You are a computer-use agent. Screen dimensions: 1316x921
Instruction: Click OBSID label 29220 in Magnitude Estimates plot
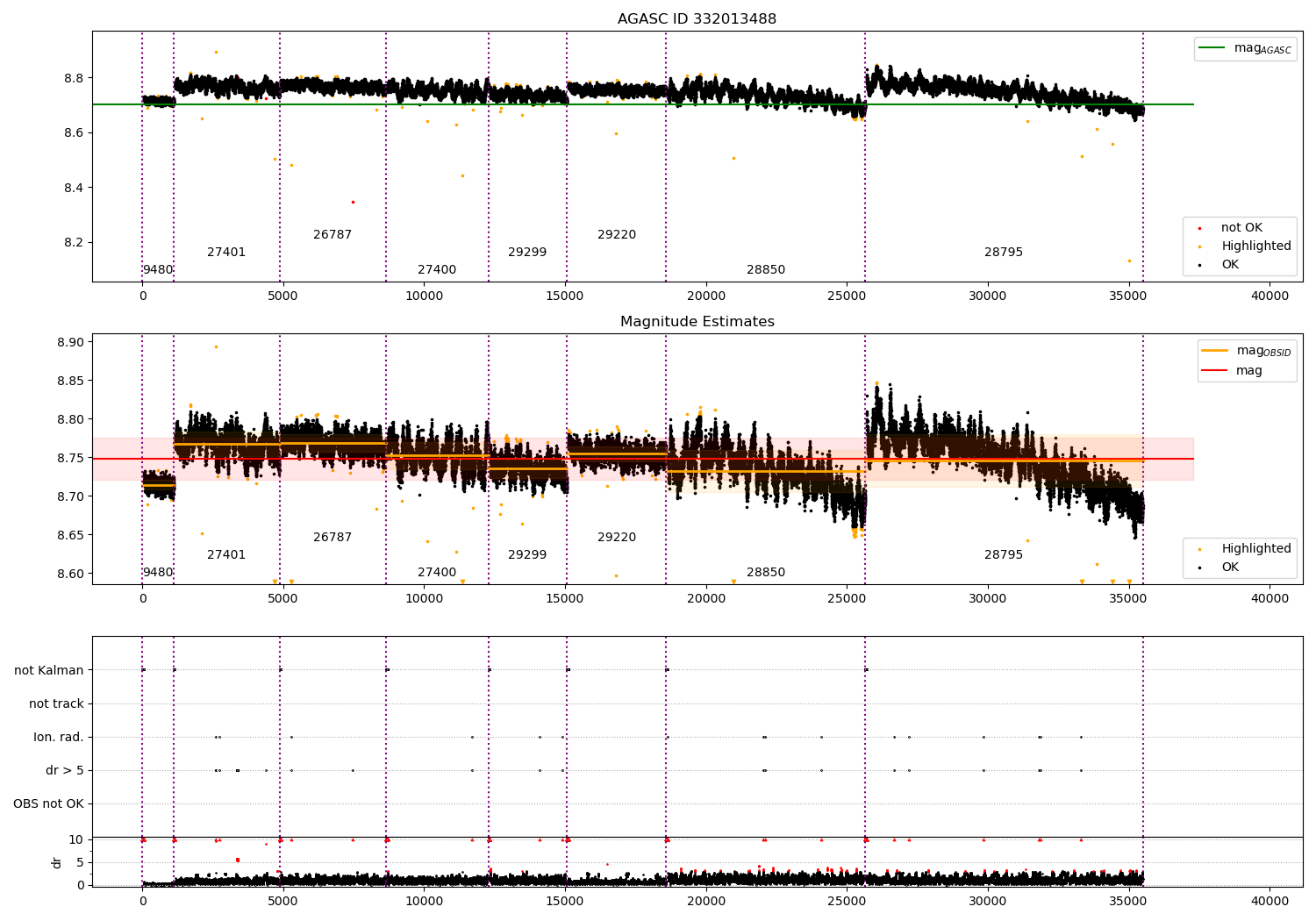pyautogui.click(x=617, y=537)
